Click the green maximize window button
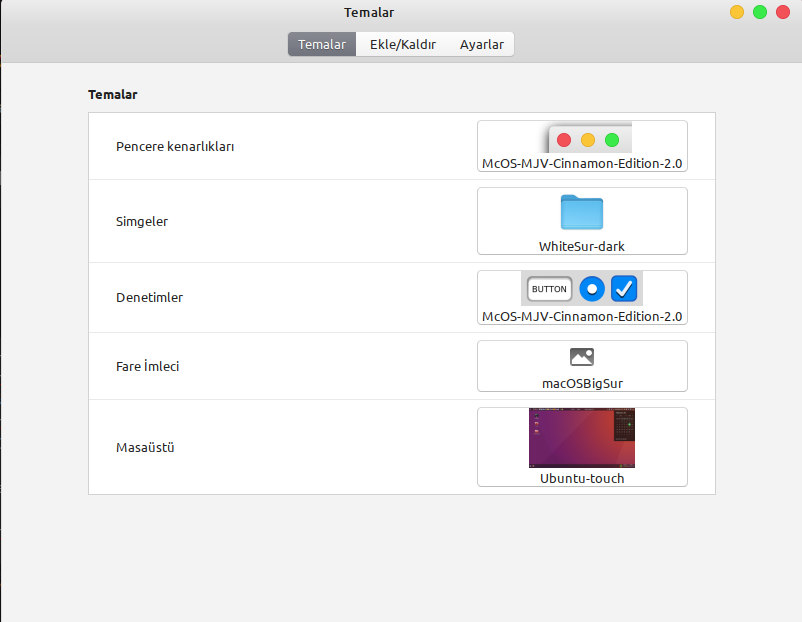This screenshot has height=622, width=802. point(760,12)
